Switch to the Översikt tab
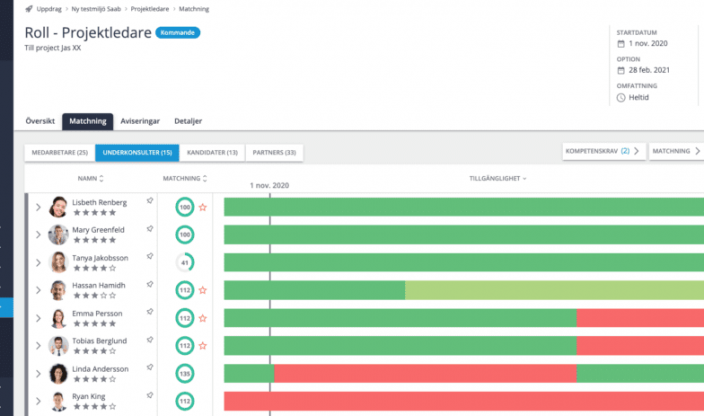 [40, 121]
